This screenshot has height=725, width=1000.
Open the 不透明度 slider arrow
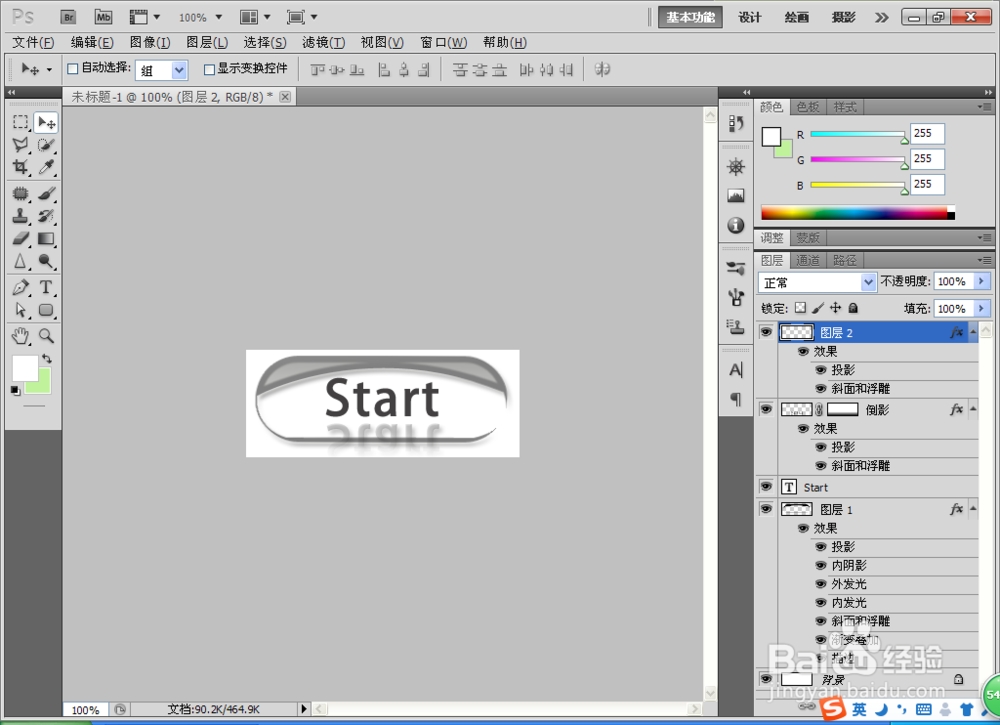[982, 282]
